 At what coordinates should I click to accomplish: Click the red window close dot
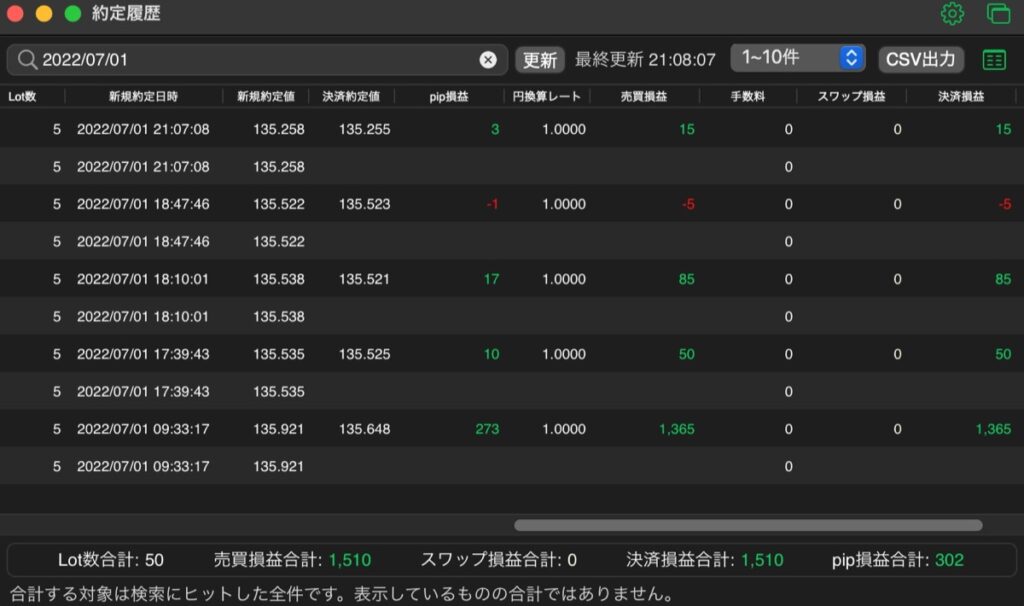[14, 14]
